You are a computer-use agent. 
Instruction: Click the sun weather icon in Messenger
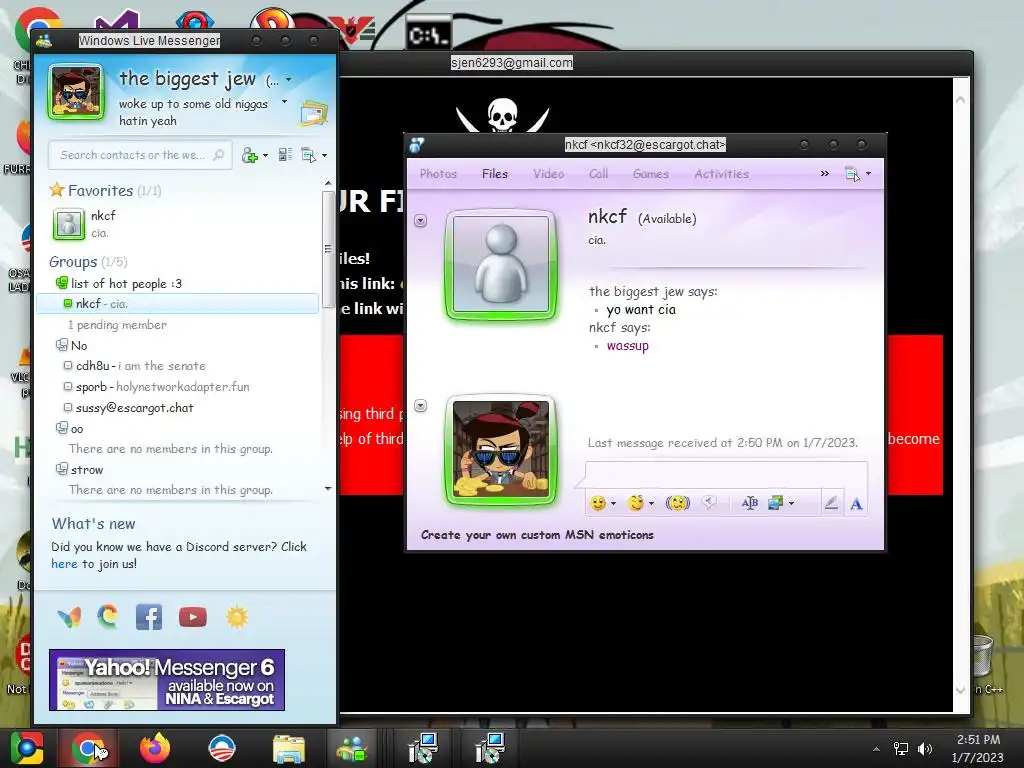[x=237, y=616]
